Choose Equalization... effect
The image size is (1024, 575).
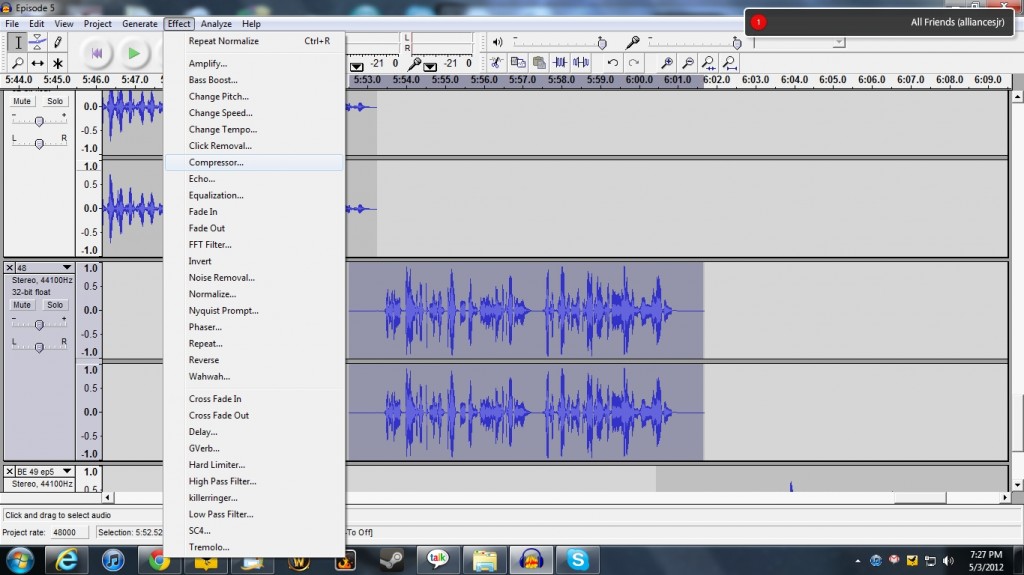[x=254, y=195]
